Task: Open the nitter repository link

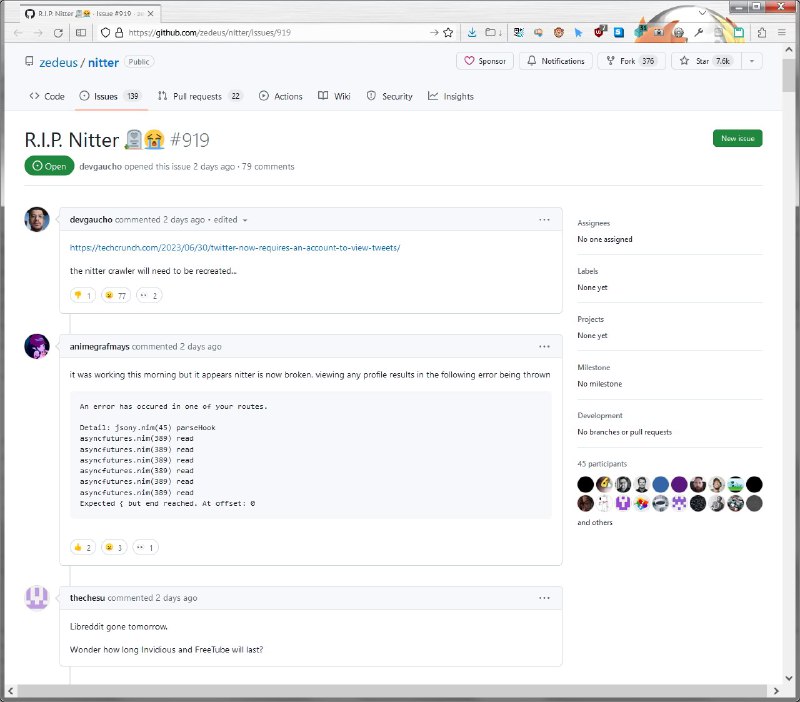Action: click(x=103, y=63)
